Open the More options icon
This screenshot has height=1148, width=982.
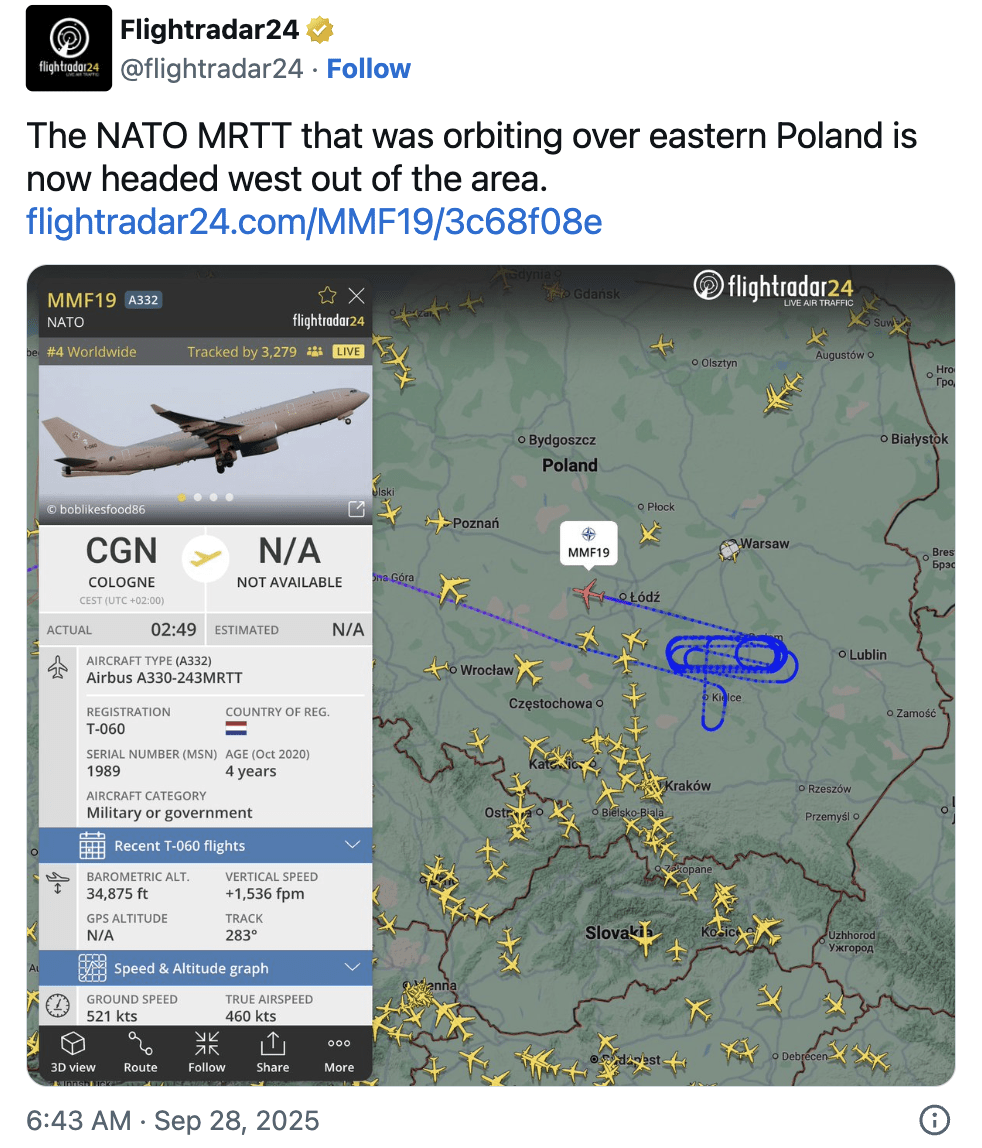339,1052
